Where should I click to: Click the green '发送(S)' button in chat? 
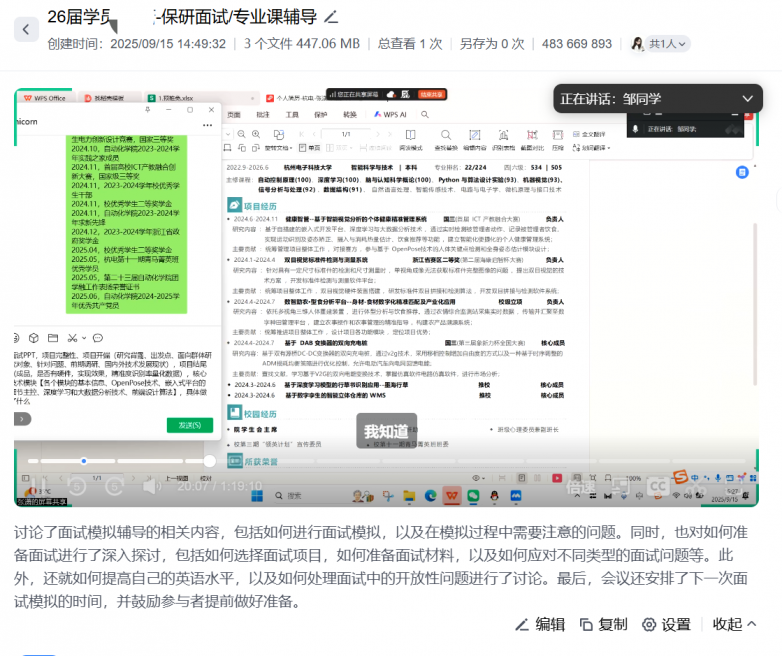pos(189,425)
